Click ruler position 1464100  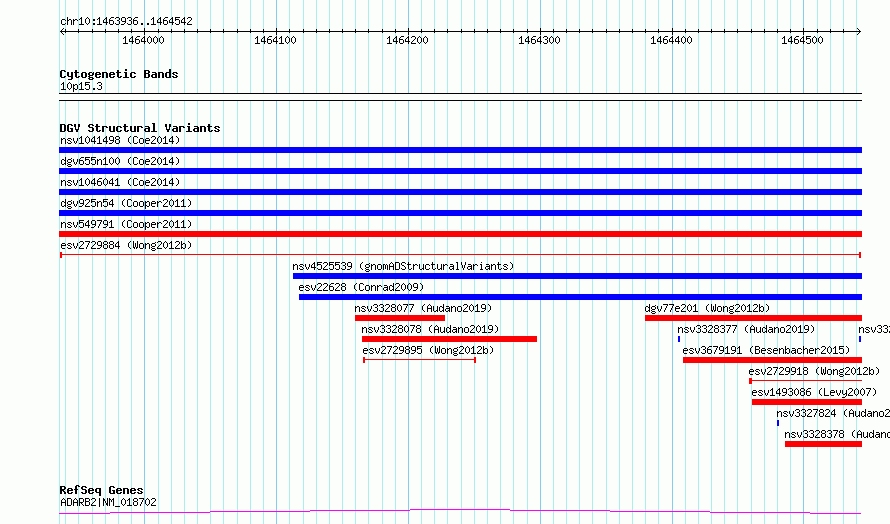pyautogui.click(x=275, y=41)
